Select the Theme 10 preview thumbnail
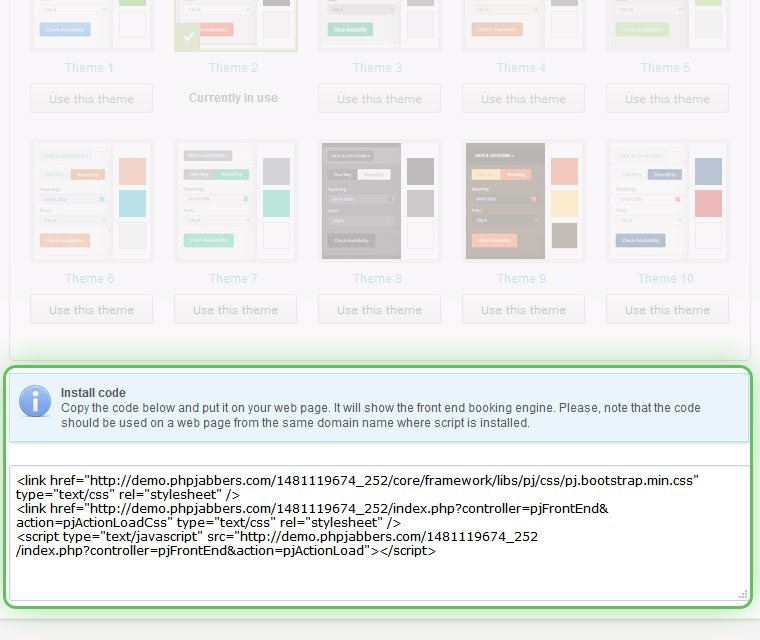 [667, 201]
